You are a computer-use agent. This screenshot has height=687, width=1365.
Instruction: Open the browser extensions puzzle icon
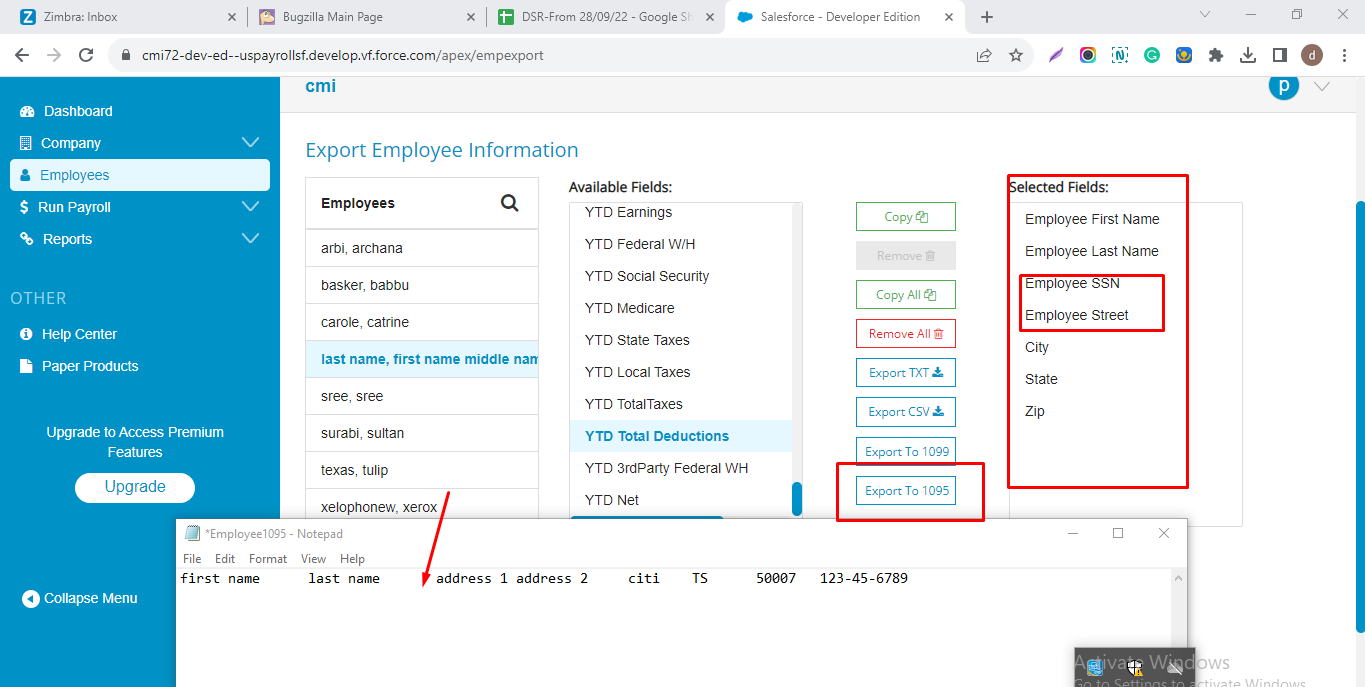(1215, 55)
